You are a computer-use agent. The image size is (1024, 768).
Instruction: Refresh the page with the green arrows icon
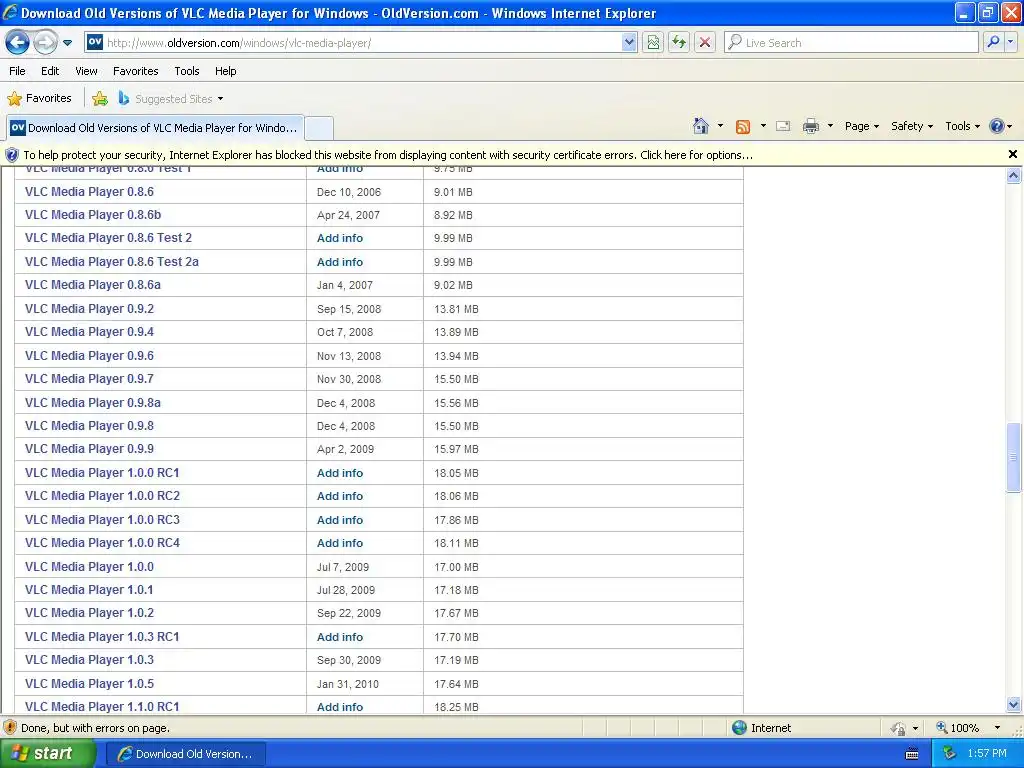679,42
